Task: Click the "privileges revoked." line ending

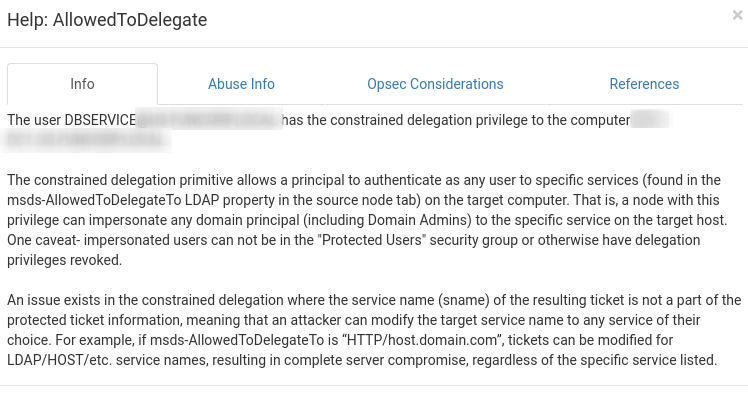Action: click(64, 260)
